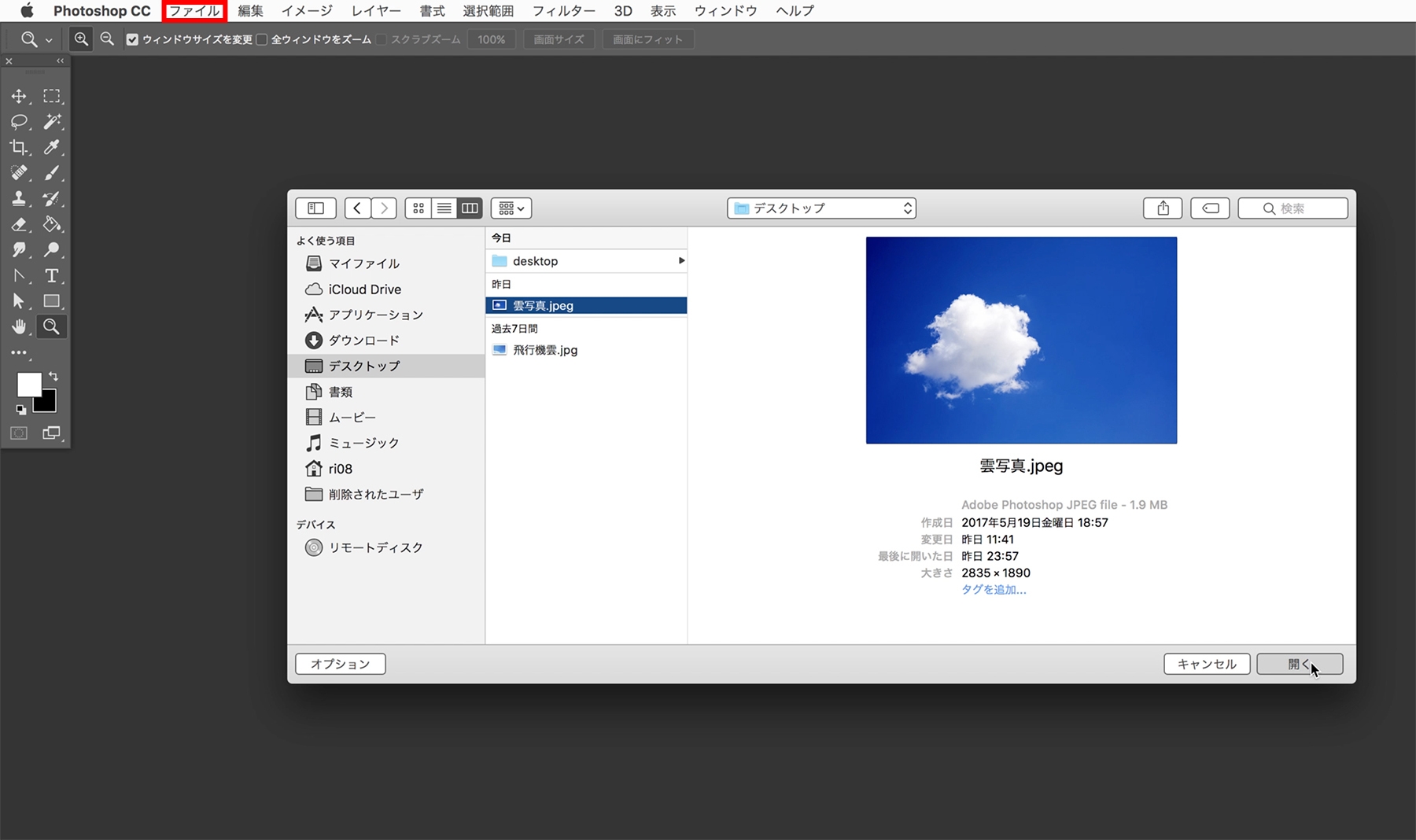Select the Magic Wand tool
This screenshot has width=1416, height=840.
tap(52, 122)
